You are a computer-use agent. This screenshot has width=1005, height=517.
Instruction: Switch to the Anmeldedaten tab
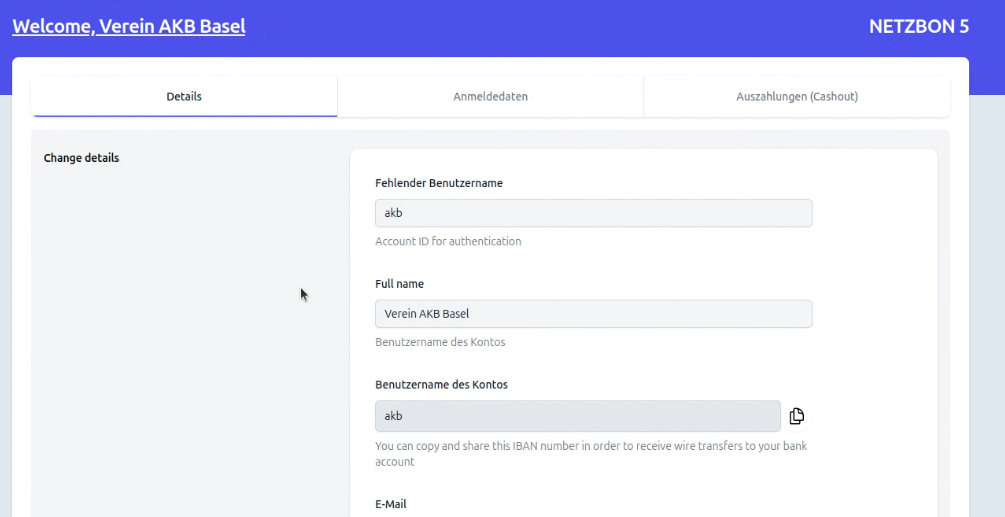pos(490,97)
